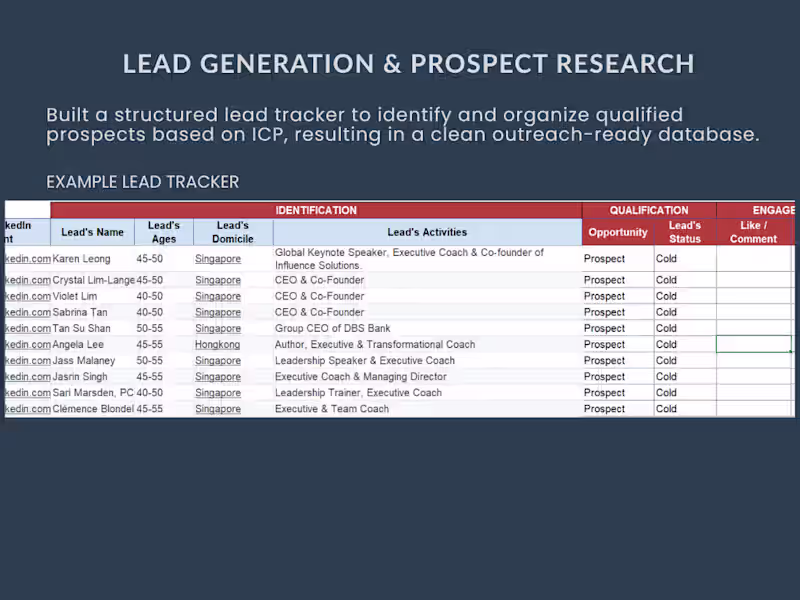Select the Karen Leong name cell
The image size is (800, 600).
pos(92,259)
